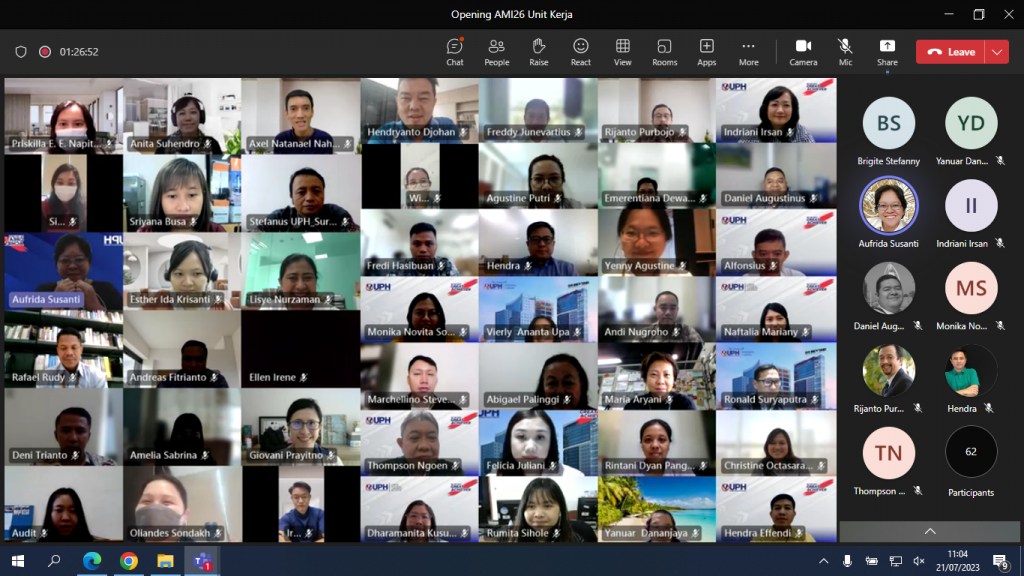Open the People participants list

point(496,51)
